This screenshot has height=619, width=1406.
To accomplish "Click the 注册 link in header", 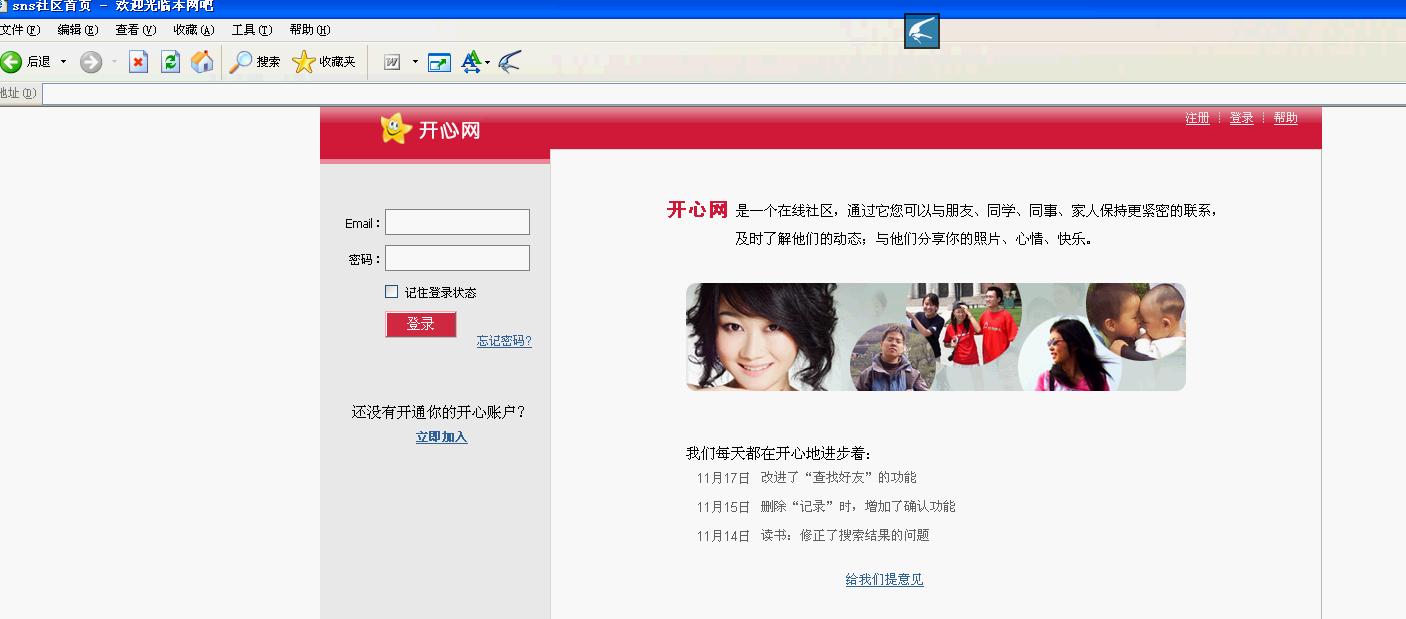I will click(1198, 118).
